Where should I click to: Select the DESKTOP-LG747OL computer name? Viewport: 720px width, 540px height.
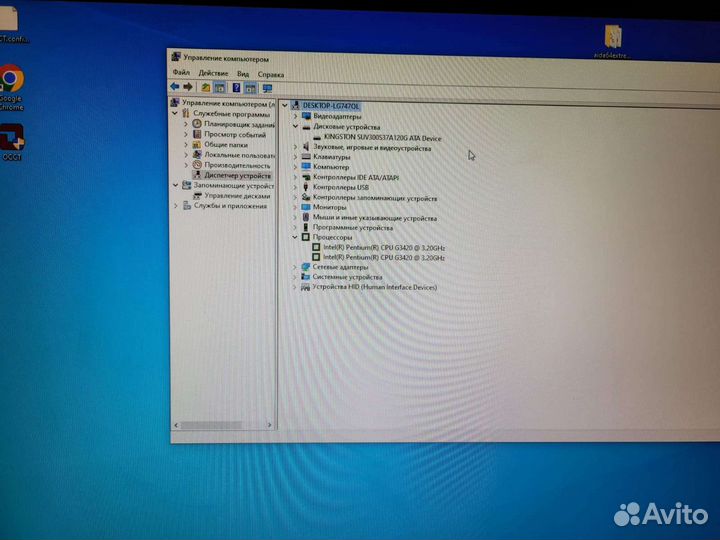[x=331, y=106]
